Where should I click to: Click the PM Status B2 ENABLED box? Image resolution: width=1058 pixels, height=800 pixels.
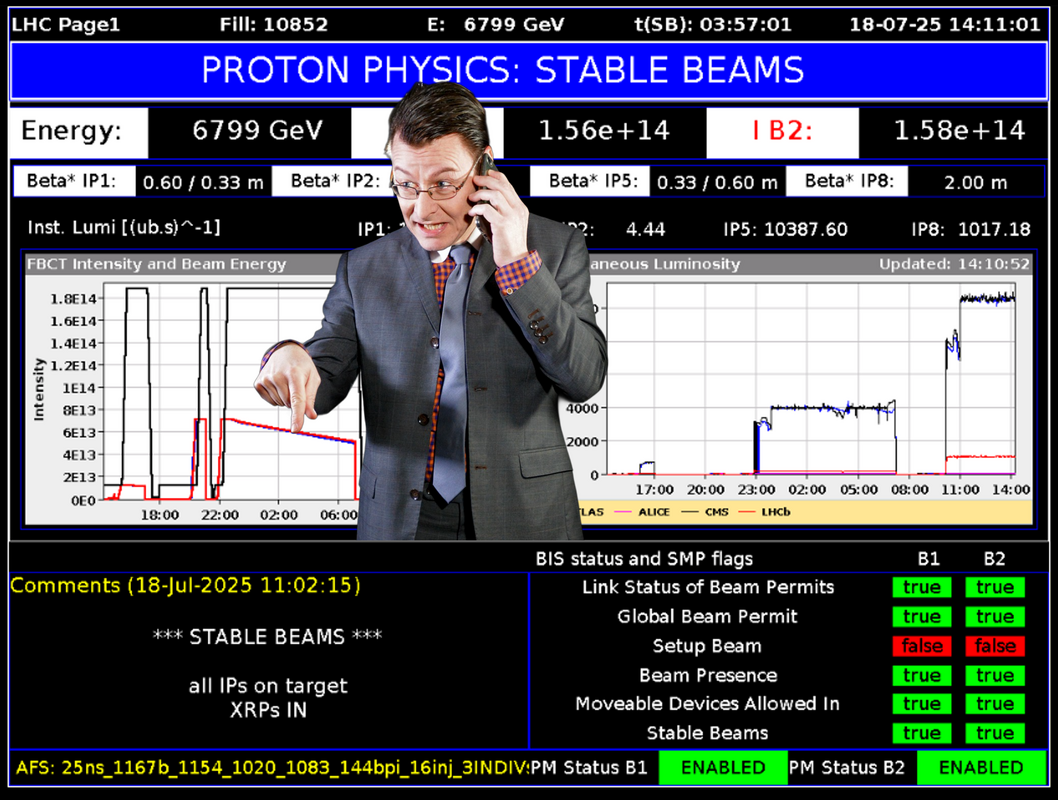(981, 768)
